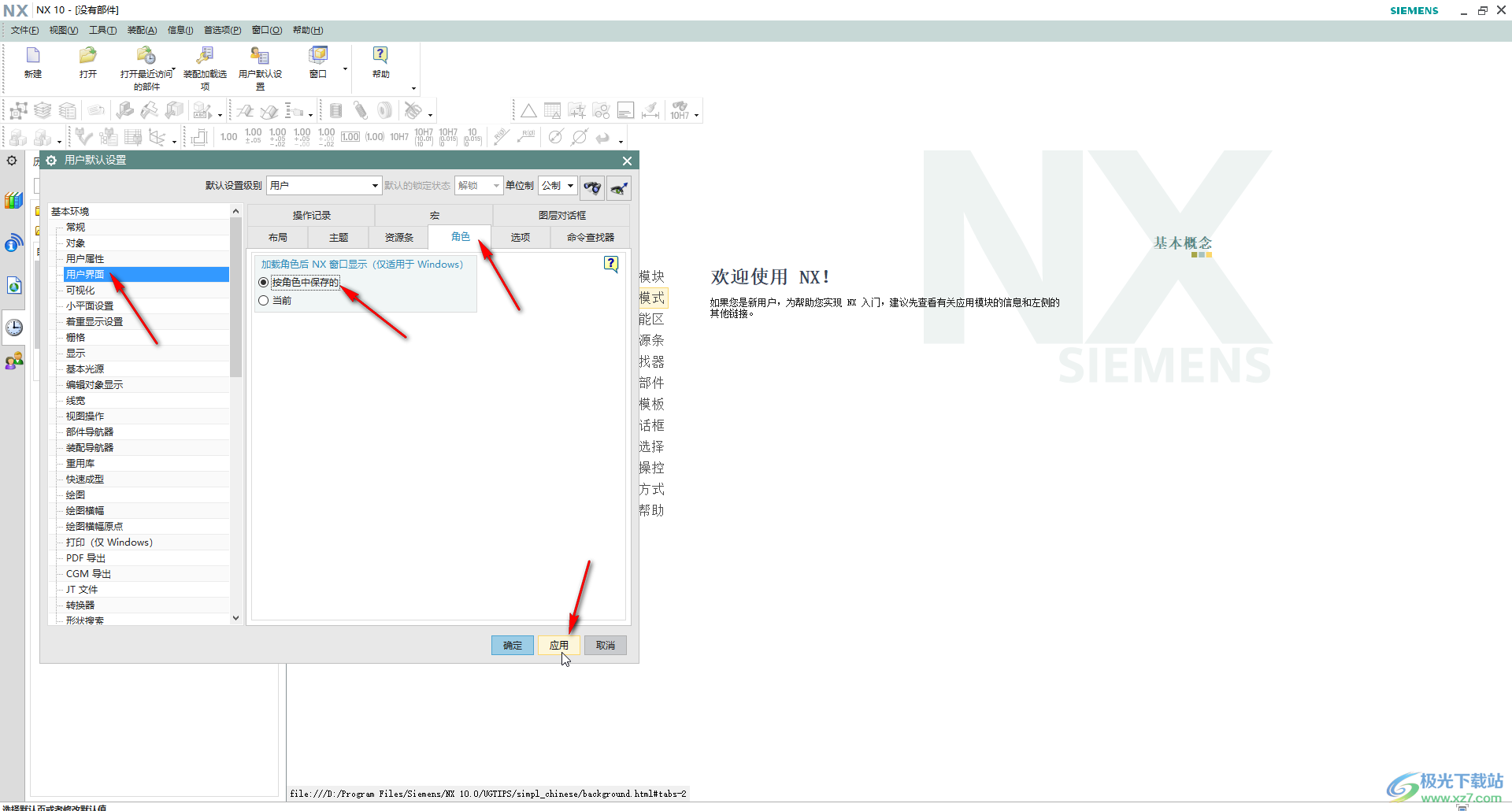
Task: Click the Window (窗口) toolbar icon
Action: [x=318, y=55]
